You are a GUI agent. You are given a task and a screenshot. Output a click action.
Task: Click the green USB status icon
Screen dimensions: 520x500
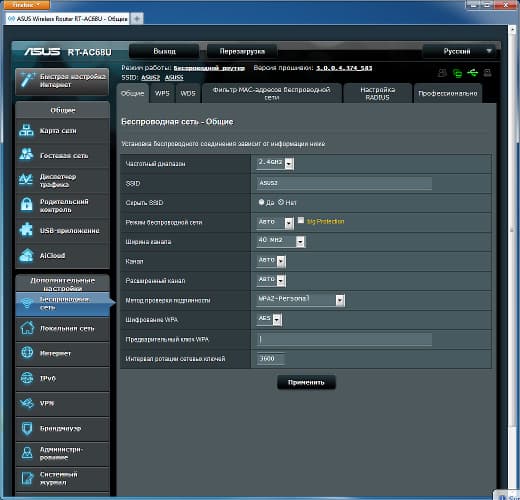[x=473, y=72]
